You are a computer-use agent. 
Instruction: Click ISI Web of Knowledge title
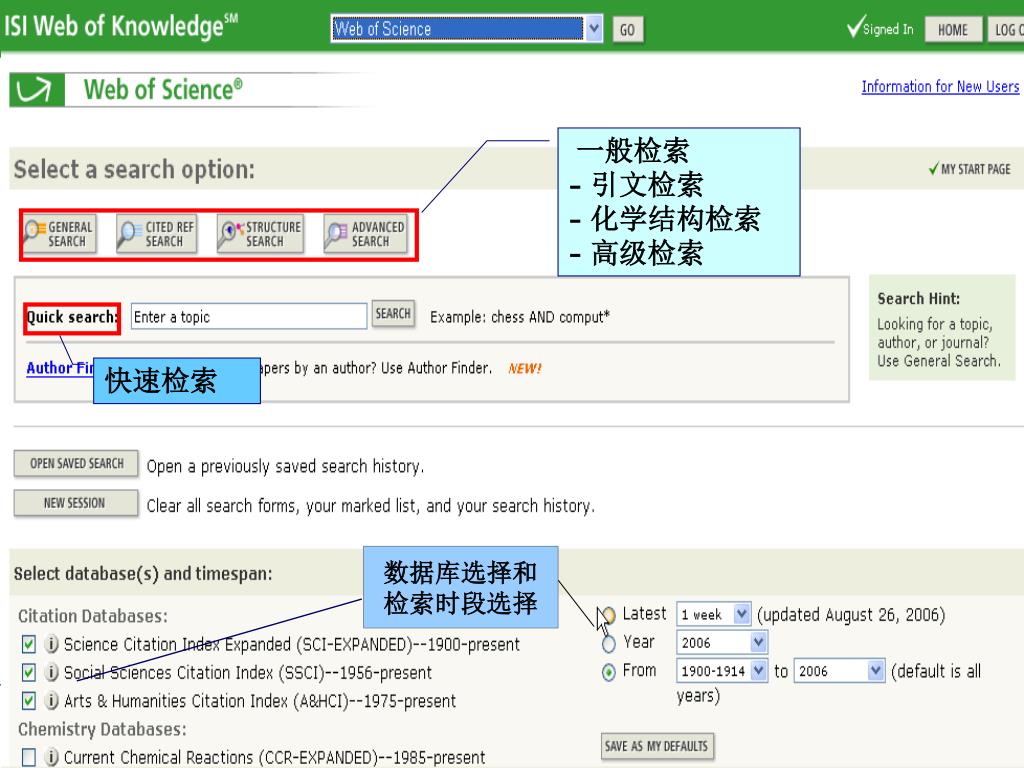tap(121, 26)
